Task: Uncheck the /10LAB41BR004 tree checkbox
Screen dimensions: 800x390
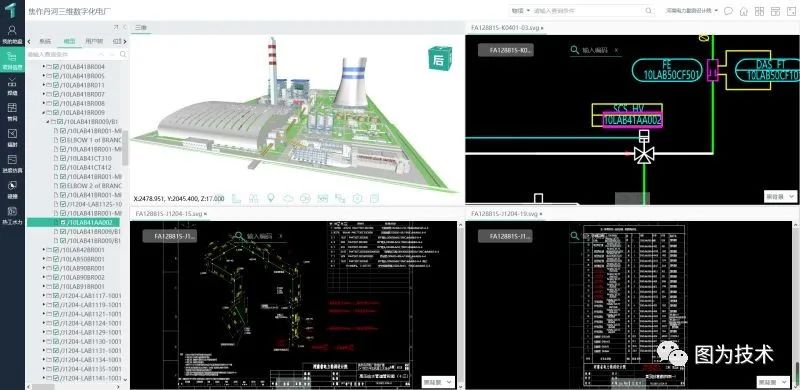Action: pos(56,67)
